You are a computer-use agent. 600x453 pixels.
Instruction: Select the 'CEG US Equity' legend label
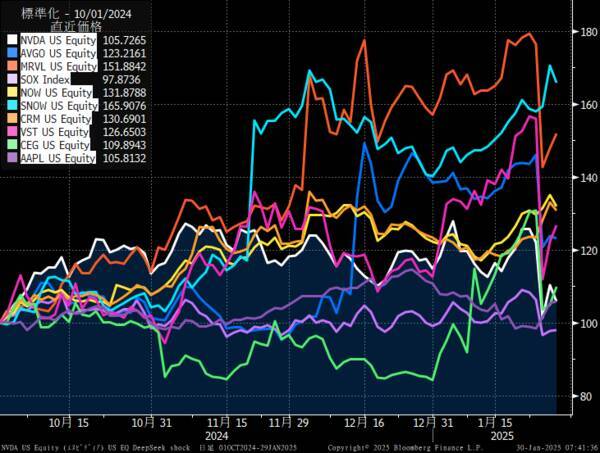click(x=55, y=145)
